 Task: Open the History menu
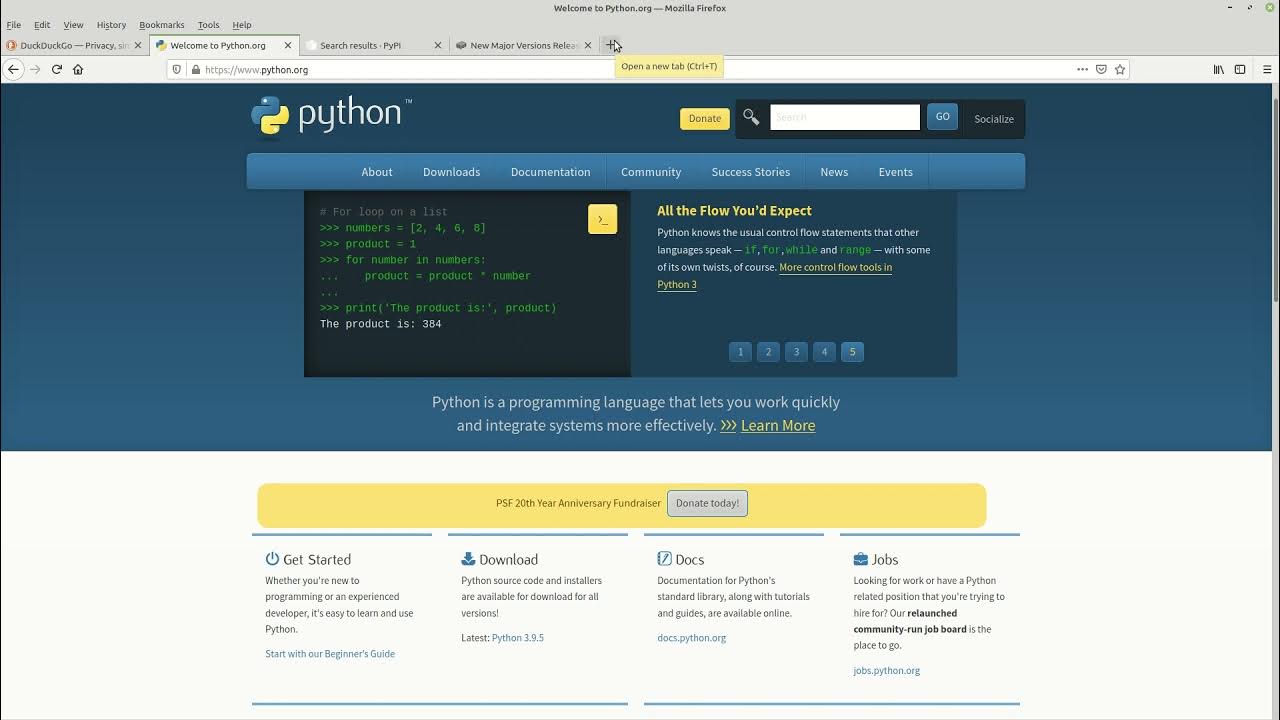[x=111, y=24]
